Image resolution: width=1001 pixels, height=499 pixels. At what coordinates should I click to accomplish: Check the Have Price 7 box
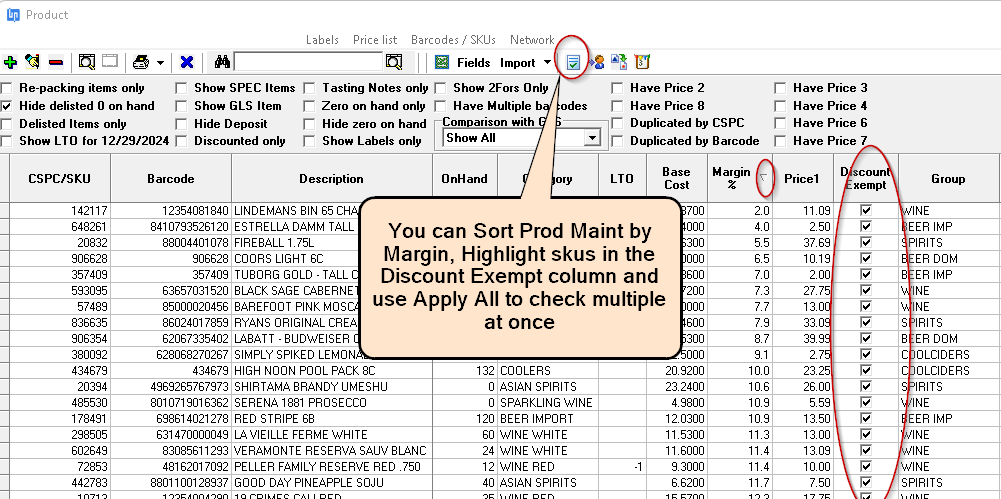780,141
